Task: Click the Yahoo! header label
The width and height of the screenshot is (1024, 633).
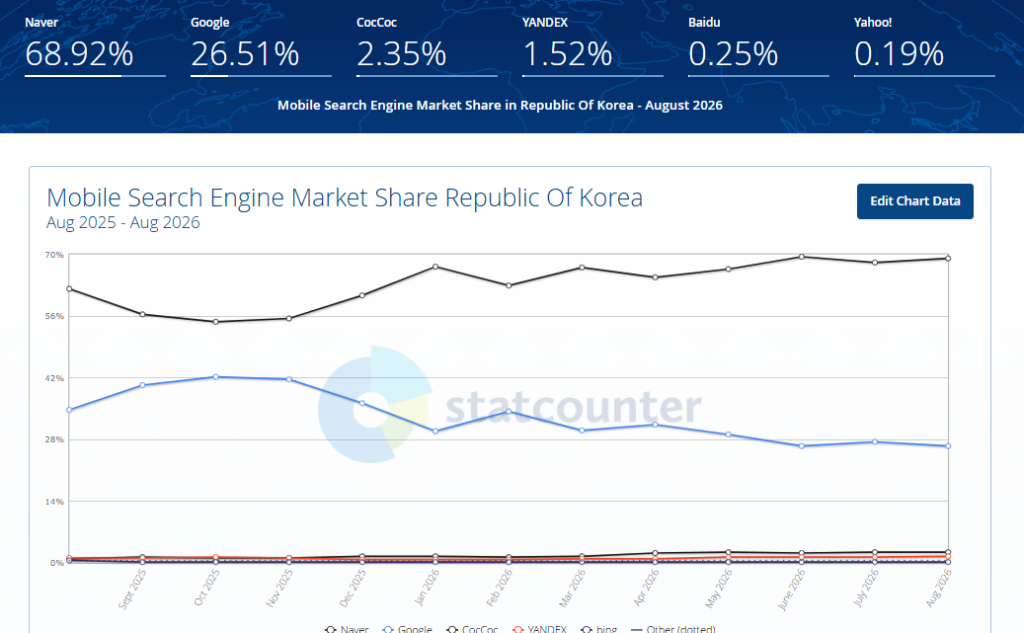Action: pos(873,22)
